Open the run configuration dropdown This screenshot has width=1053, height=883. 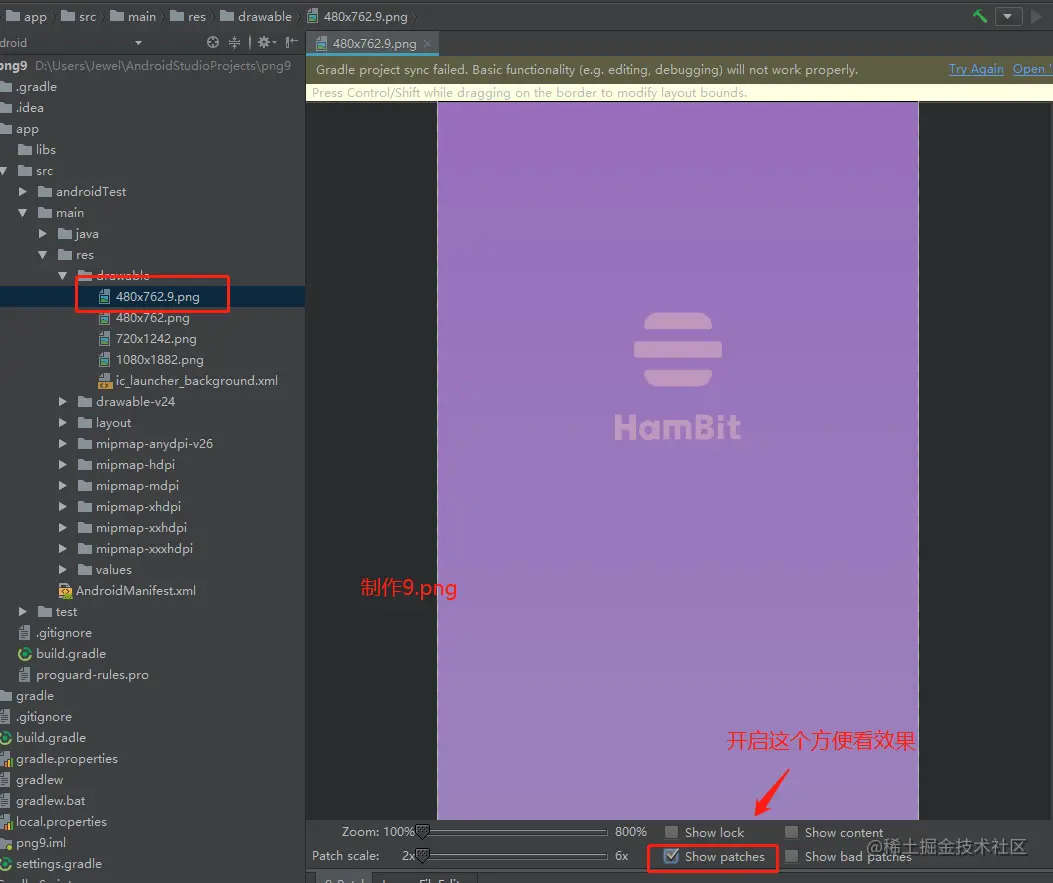coord(1008,16)
